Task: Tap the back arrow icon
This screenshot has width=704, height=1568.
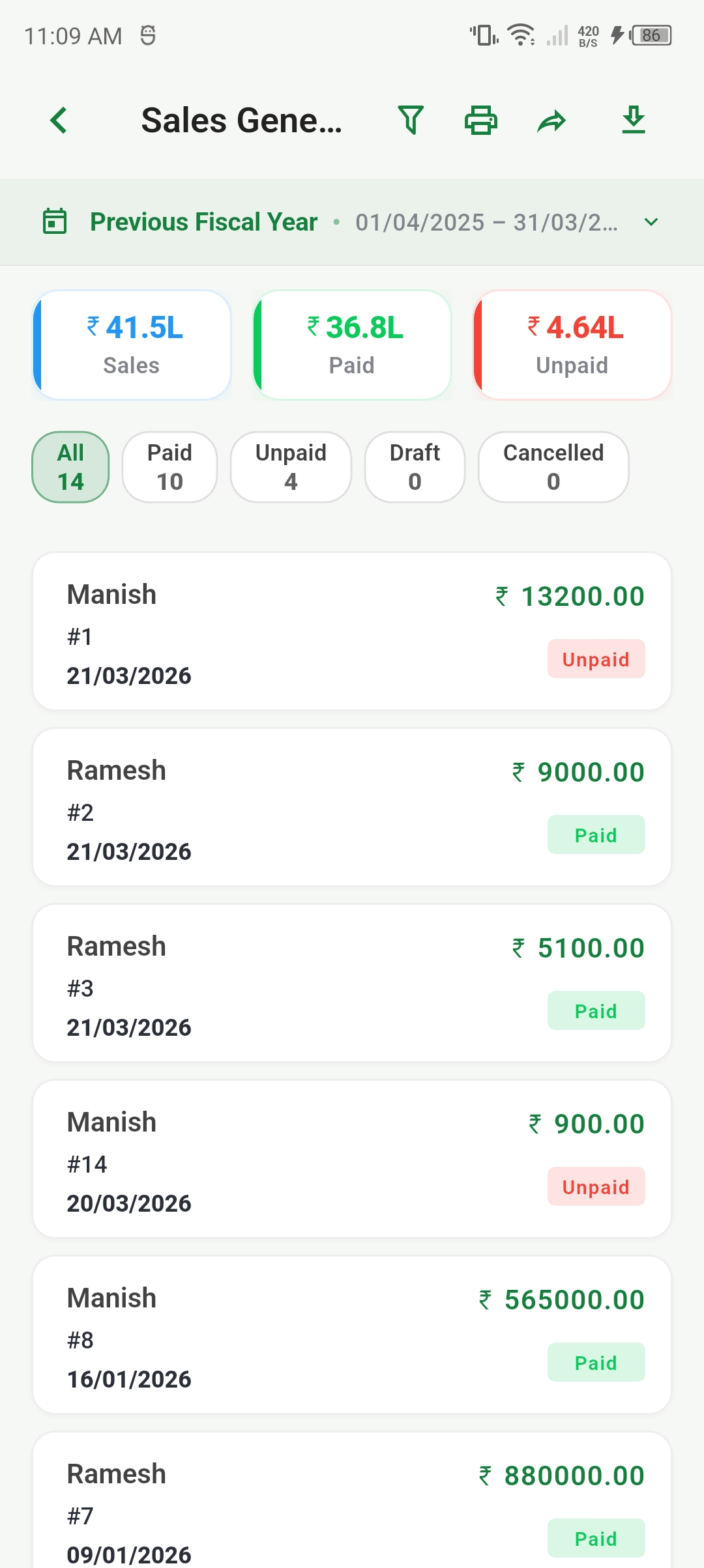Action: coord(59,121)
